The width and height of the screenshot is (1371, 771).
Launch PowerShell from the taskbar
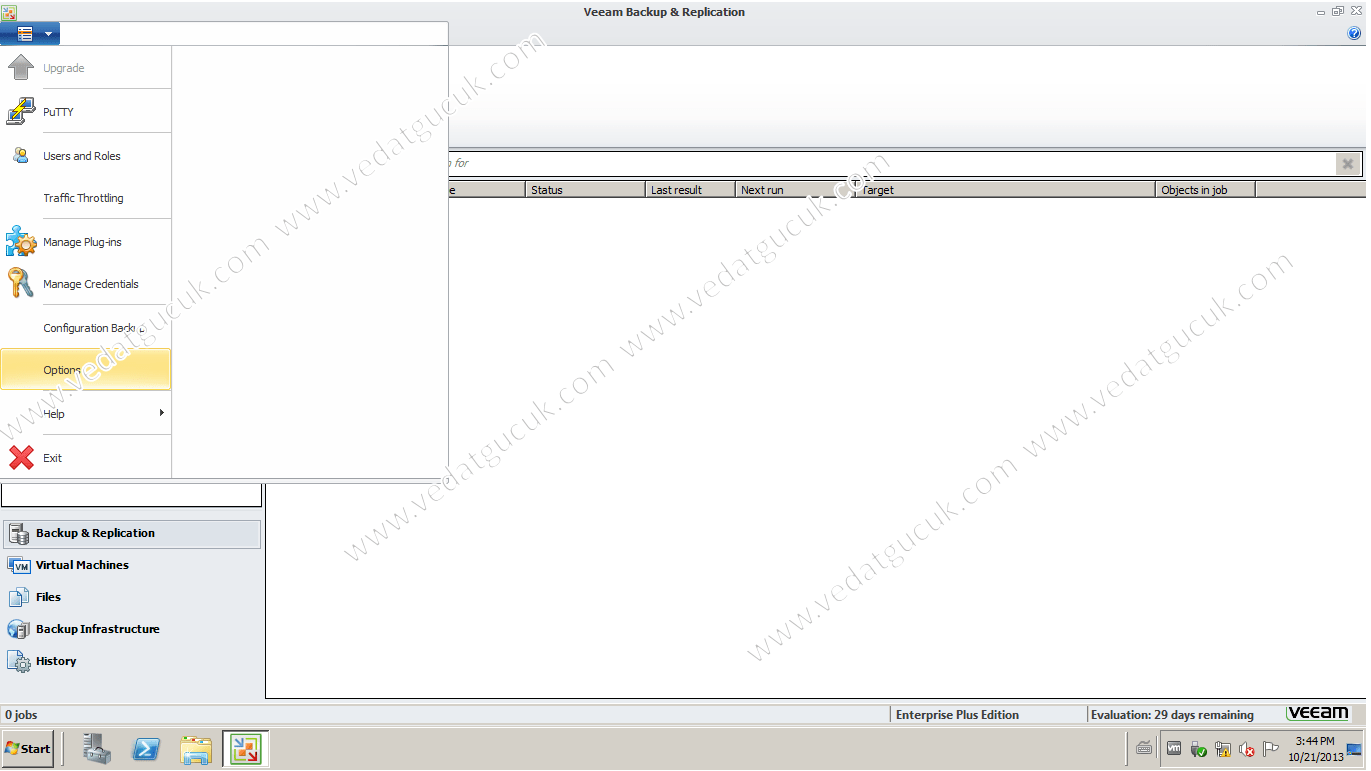tap(147, 749)
